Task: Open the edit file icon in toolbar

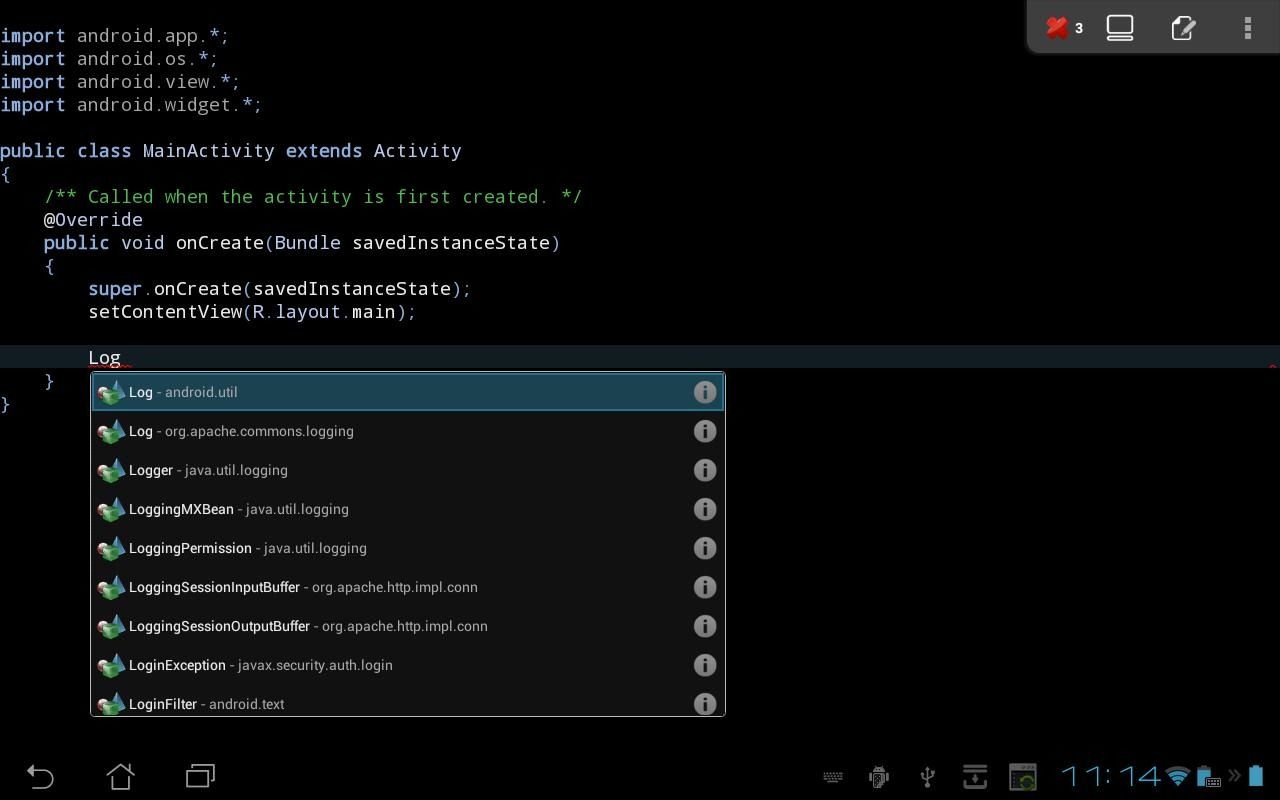Action: pos(1183,27)
